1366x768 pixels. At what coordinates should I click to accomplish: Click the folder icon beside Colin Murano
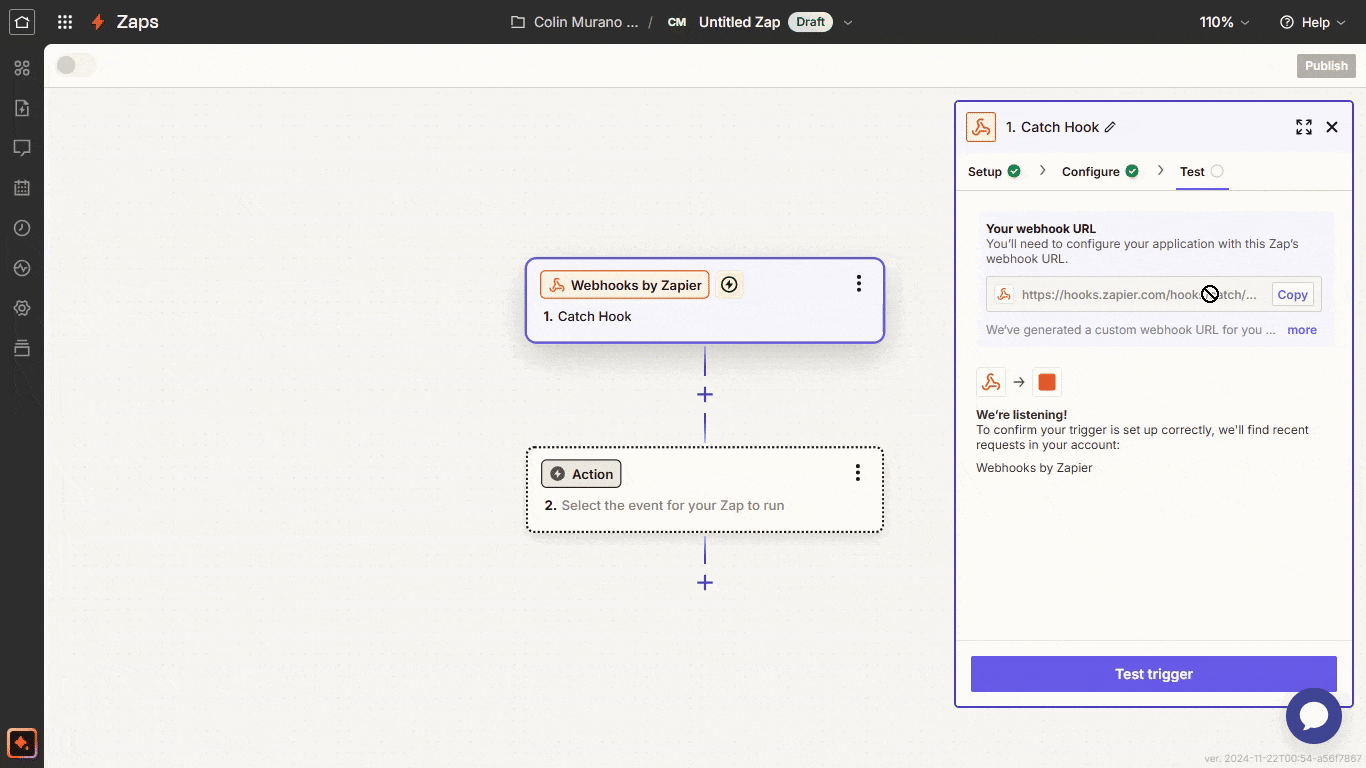[518, 22]
